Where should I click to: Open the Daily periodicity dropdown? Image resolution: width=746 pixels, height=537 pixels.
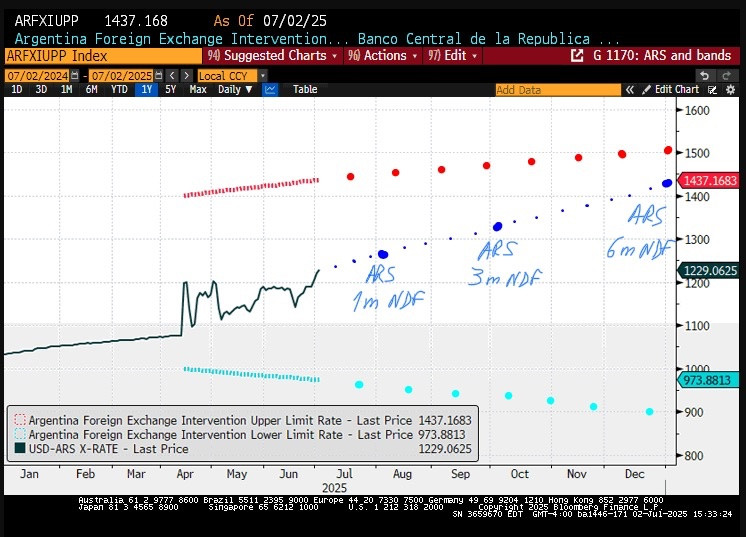tap(235, 89)
